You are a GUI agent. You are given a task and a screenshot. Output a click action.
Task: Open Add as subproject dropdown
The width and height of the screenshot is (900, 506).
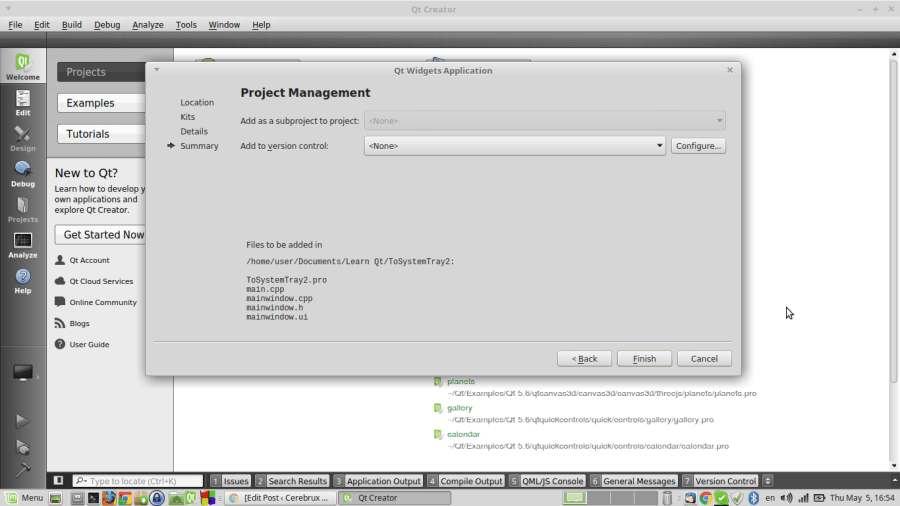click(x=545, y=120)
